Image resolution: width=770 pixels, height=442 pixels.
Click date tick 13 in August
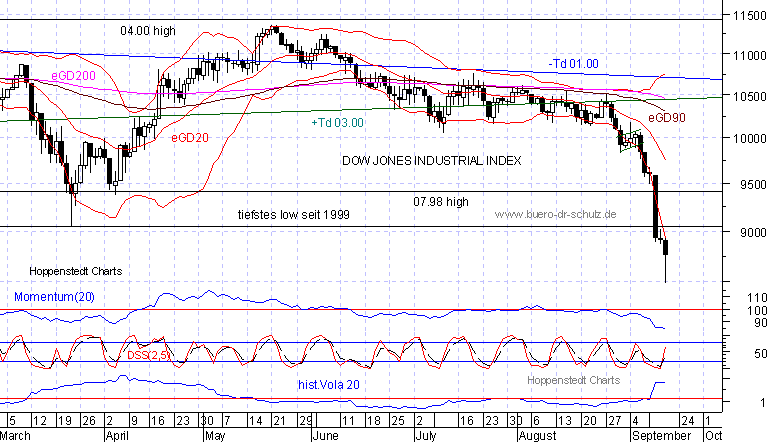pyautogui.click(x=565, y=421)
